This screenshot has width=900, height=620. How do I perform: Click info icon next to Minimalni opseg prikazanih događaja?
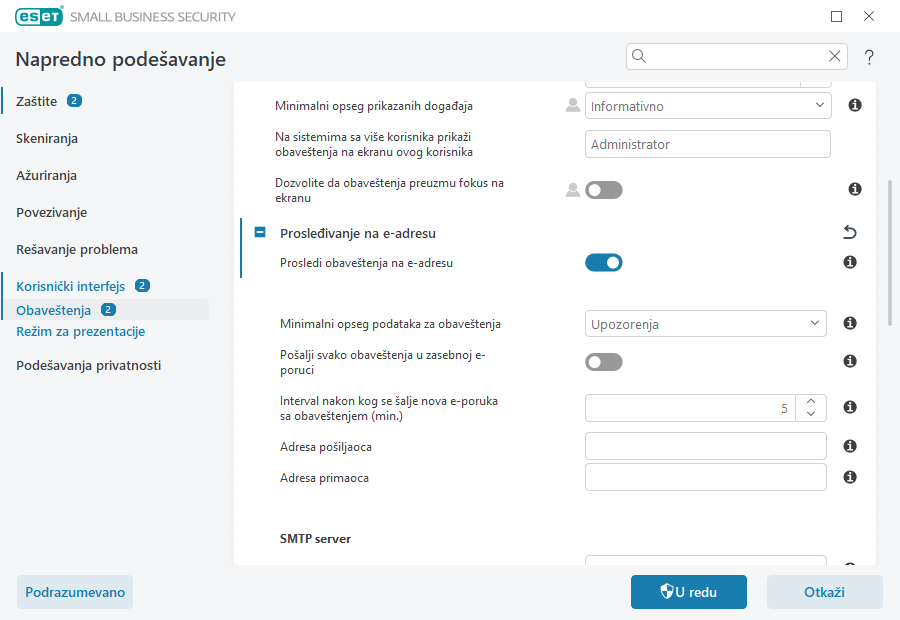coord(855,105)
